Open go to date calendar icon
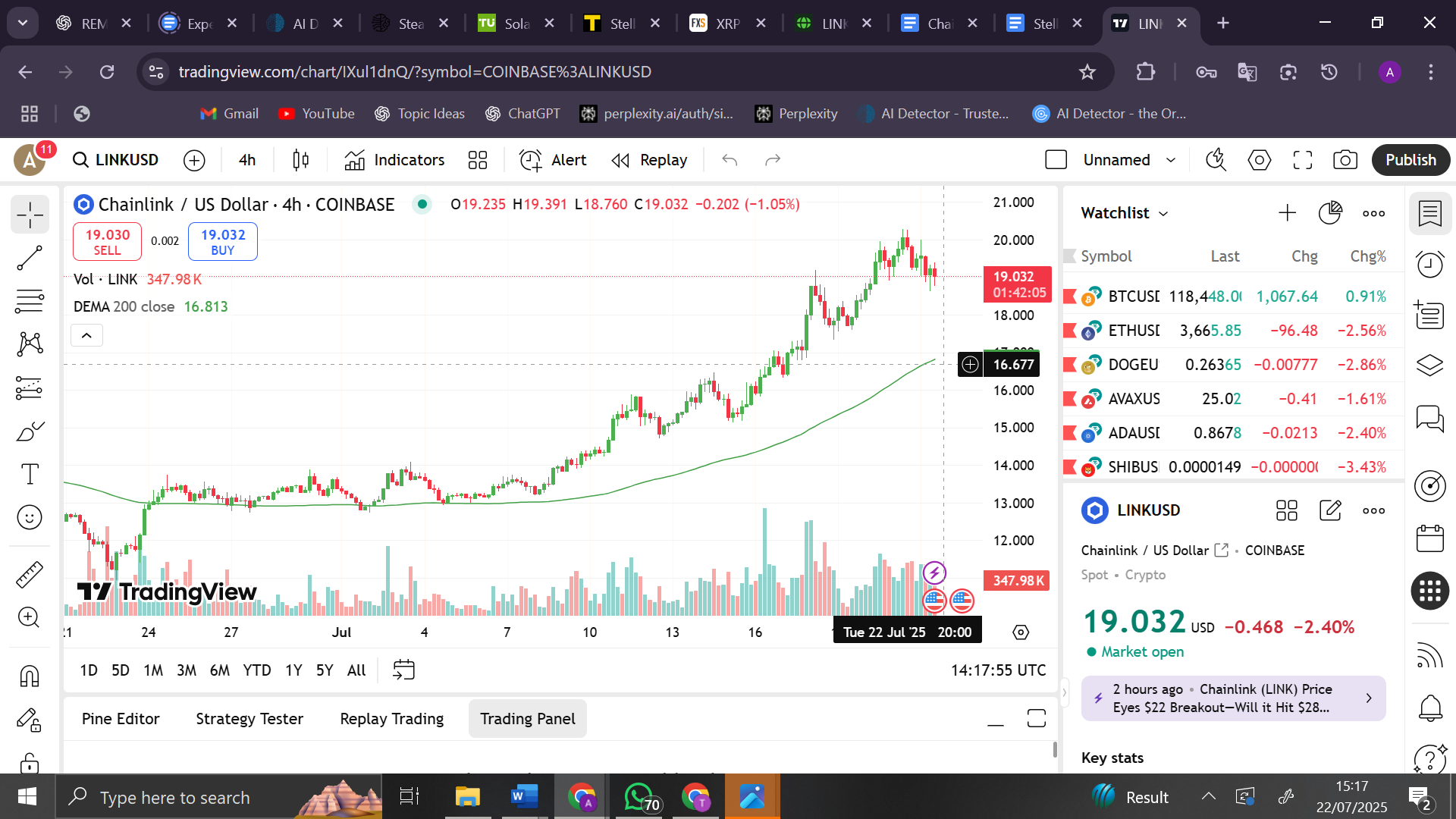Viewport: 1456px width, 819px height. 403,670
